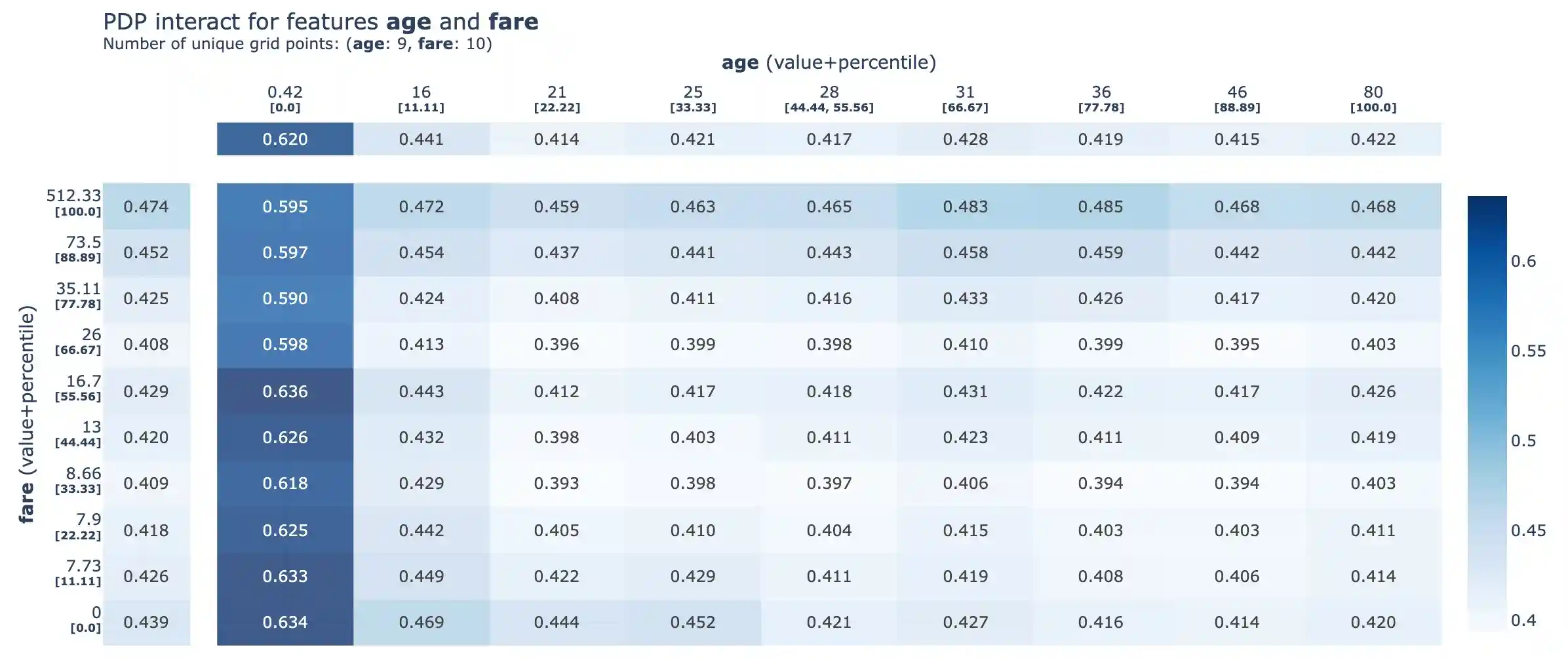Click the PDP interact chart title
Screen dimensions: 1568x658
click(x=321, y=22)
